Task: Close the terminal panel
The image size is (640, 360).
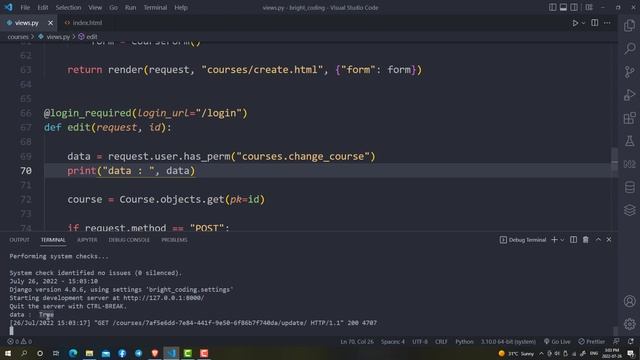Action: coord(609,240)
